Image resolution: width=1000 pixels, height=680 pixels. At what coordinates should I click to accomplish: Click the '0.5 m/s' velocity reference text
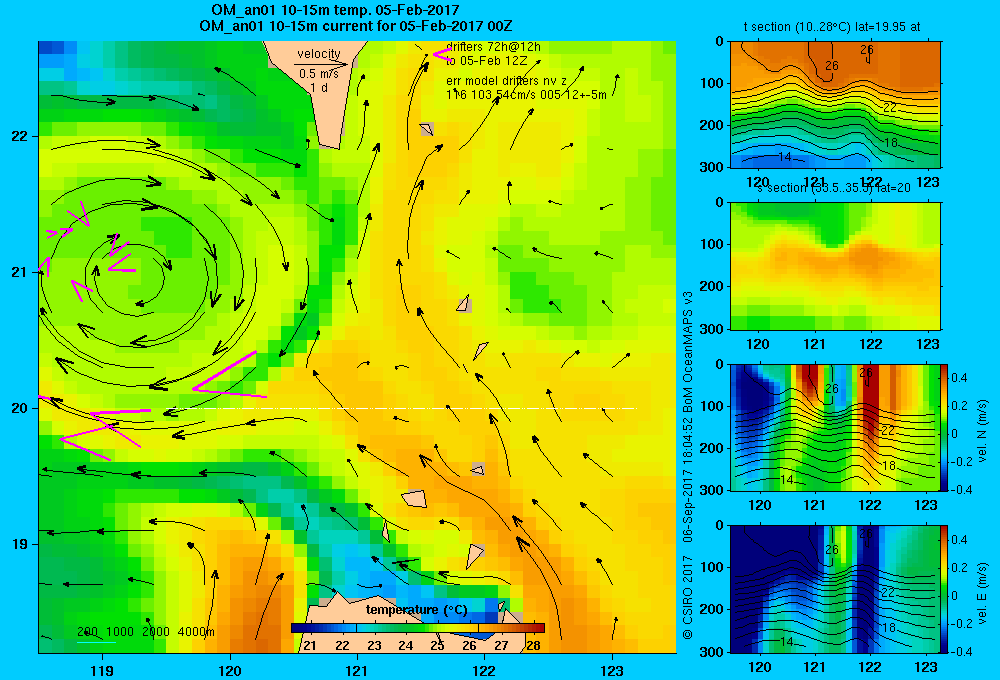pyautogui.click(x=319, y=74)
